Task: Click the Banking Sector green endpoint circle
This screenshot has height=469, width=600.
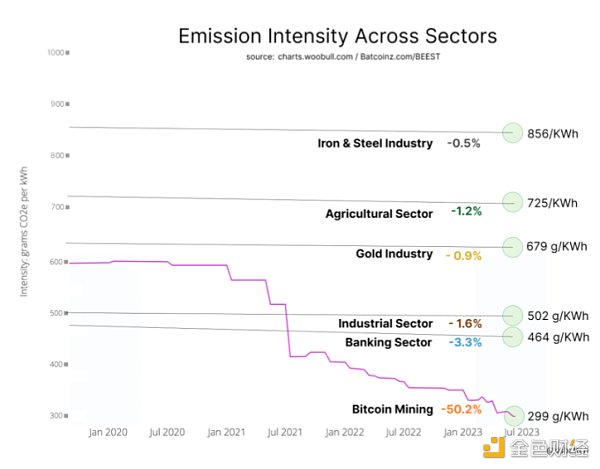Action: (x=512, y=337)
